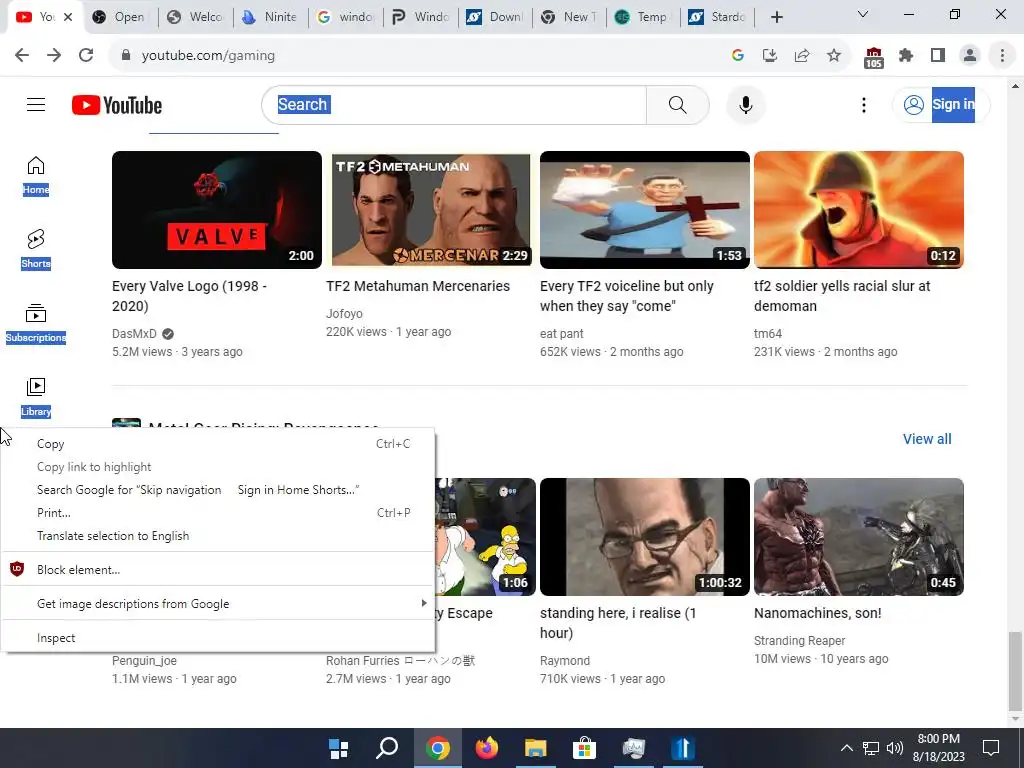Click the Share this page icon
This screenshot has height=768, width=1024.
(x=802, y=56)
